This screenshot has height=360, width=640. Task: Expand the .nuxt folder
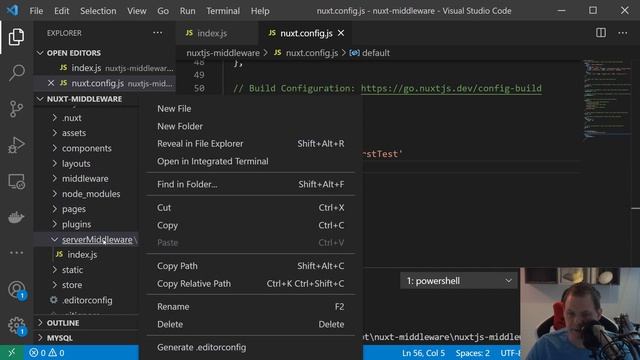pos(71,118)
